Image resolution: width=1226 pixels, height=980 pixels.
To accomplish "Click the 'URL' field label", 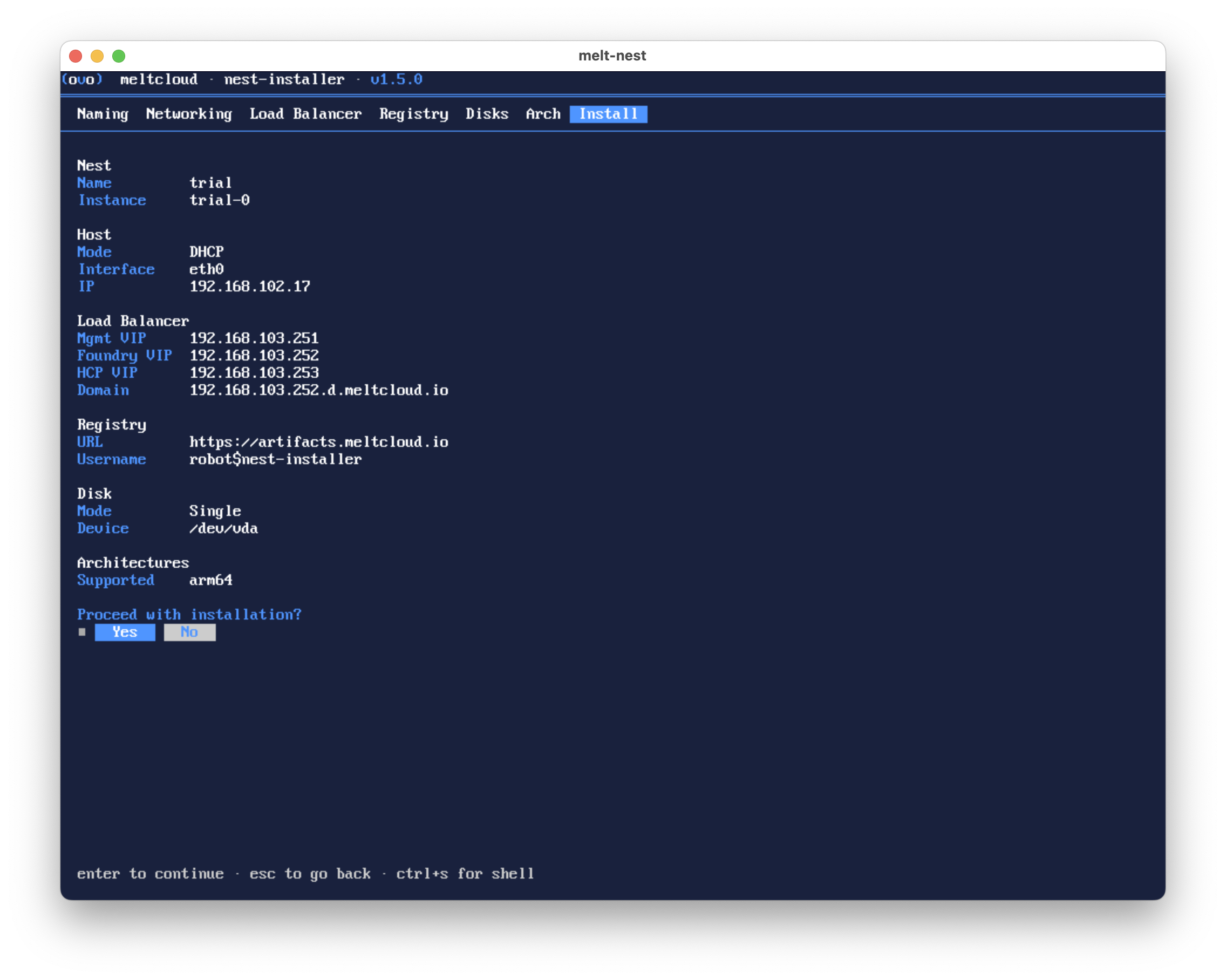I will click(90, 442).
